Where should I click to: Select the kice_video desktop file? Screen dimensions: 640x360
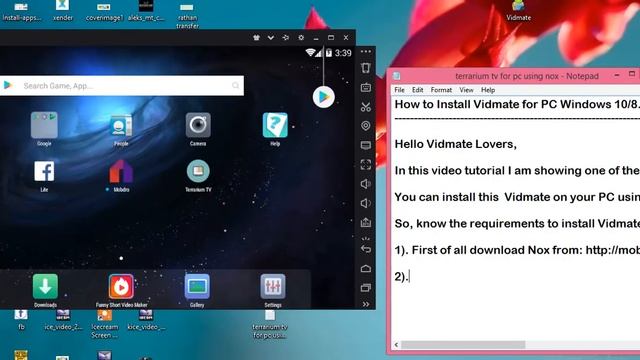coord(146,320)
